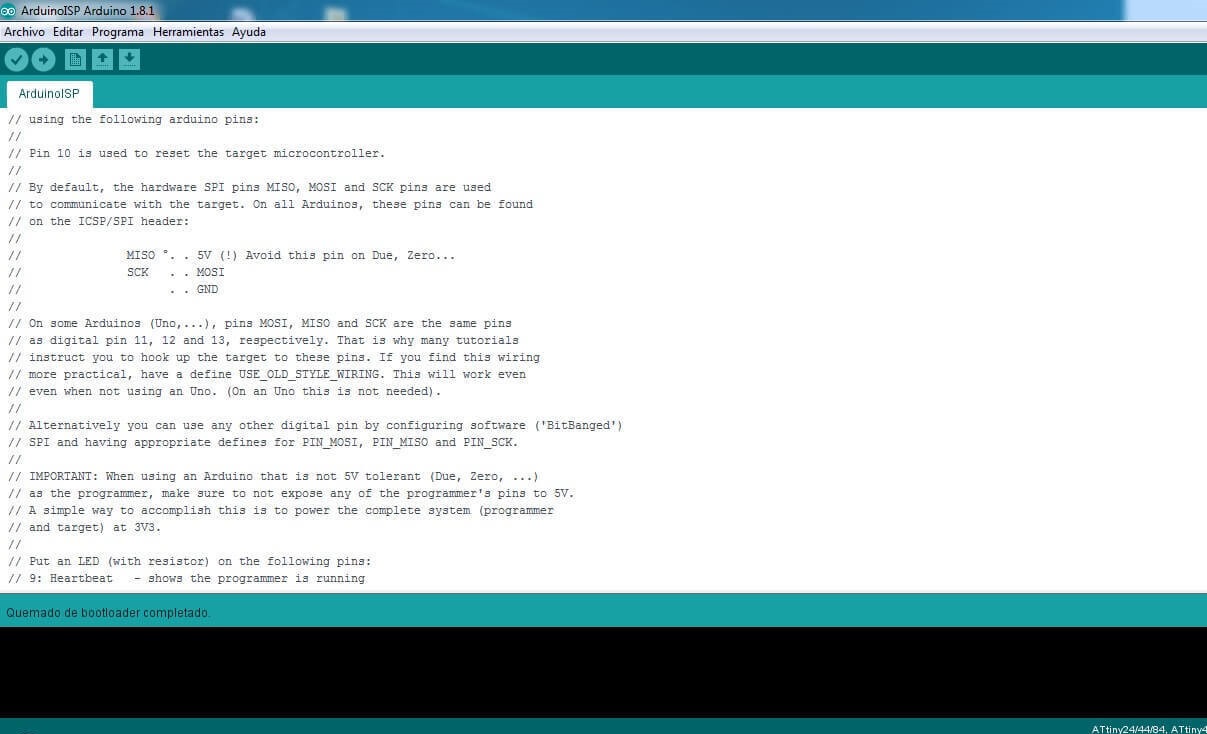Open the Editar menu

pos(68,32)
